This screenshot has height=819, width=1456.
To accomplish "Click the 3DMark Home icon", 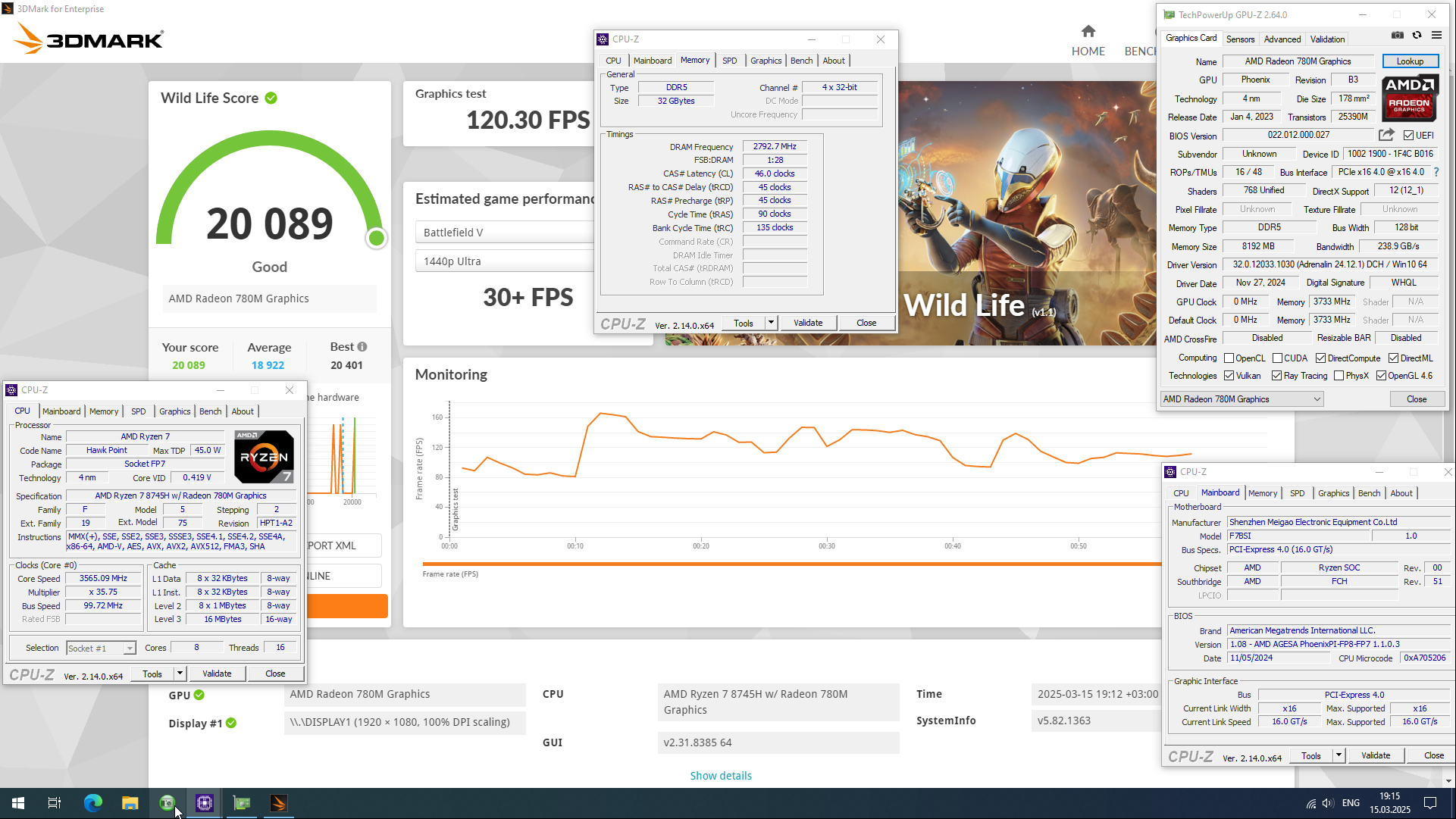I will tap(1088, 31).
